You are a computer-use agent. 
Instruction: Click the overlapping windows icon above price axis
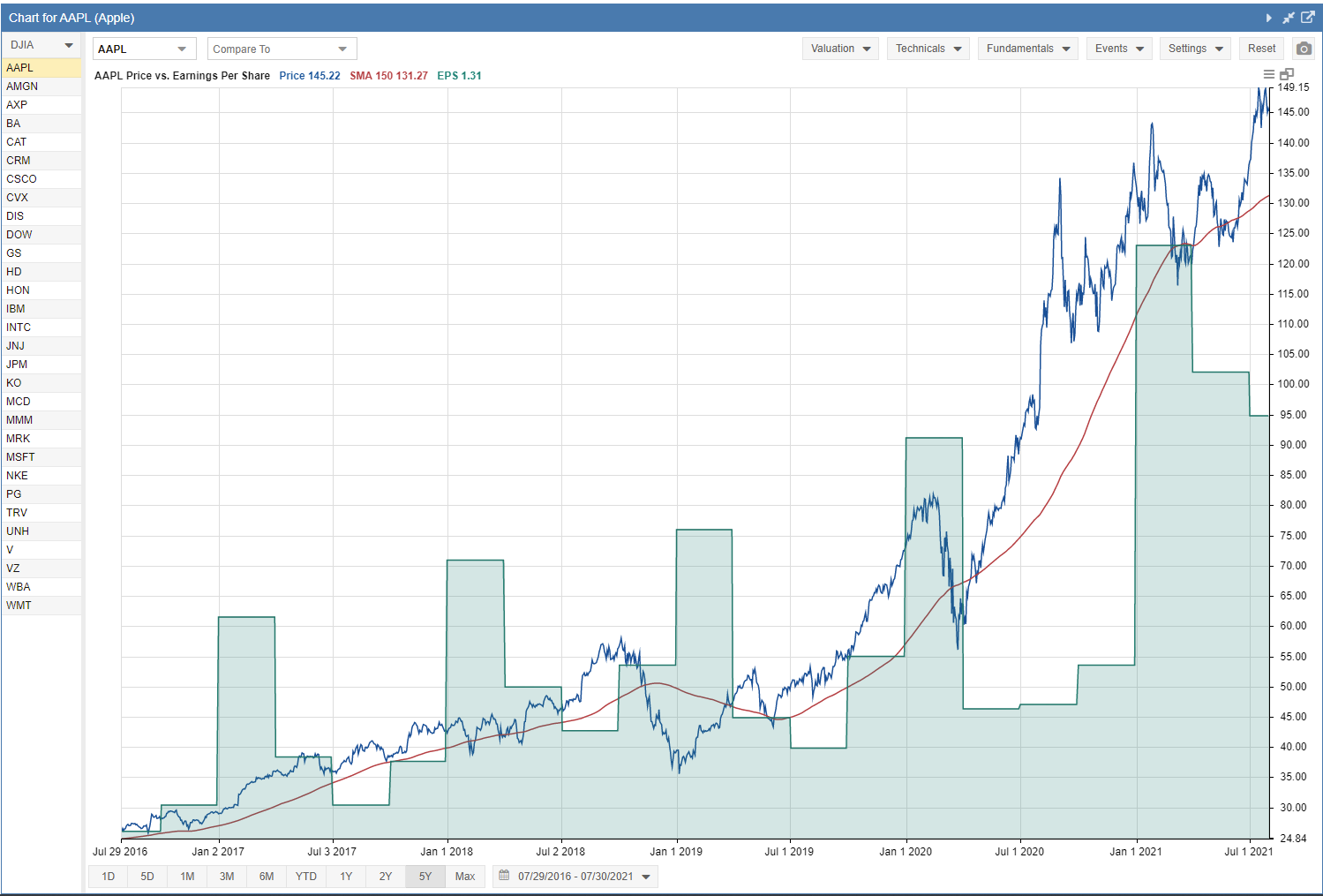pos(1287,75)
